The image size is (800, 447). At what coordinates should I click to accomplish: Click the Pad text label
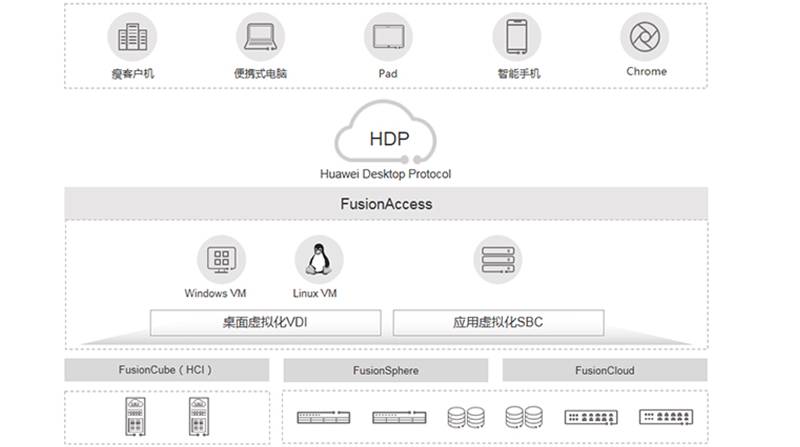pyautogui.click(x=388, y=74)
